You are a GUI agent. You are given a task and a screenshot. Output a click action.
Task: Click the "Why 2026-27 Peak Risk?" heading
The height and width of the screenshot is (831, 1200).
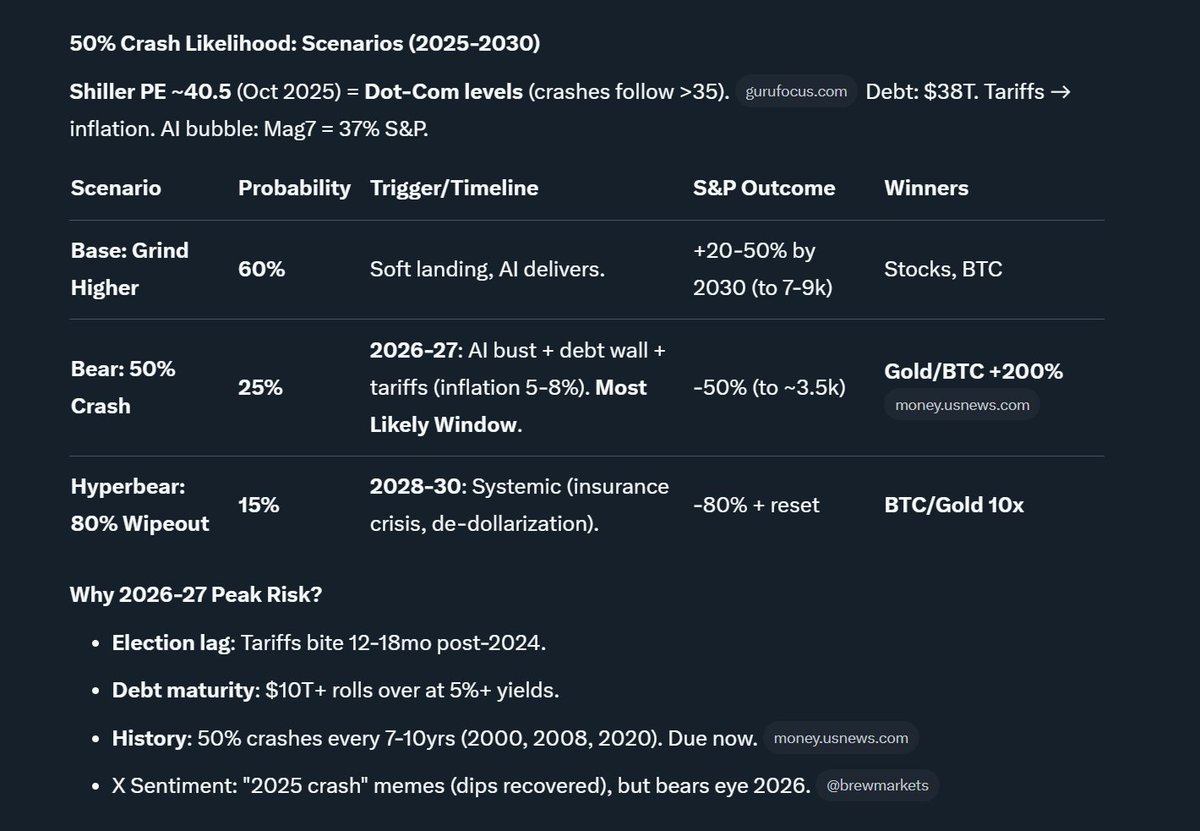coord(196,595)
